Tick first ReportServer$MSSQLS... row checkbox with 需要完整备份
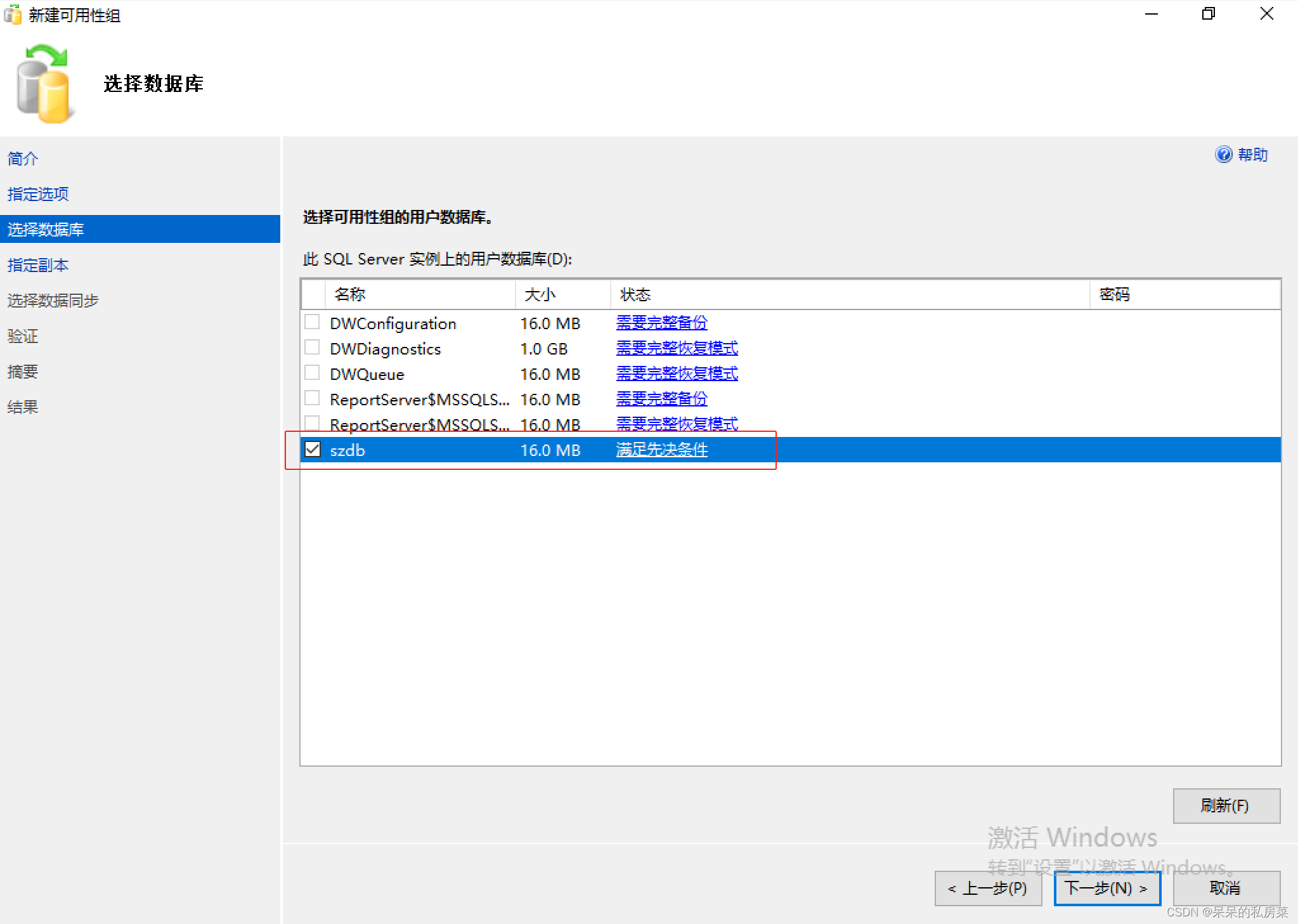This screenshot has width=1298, height=924. click(x=312, y=398)
